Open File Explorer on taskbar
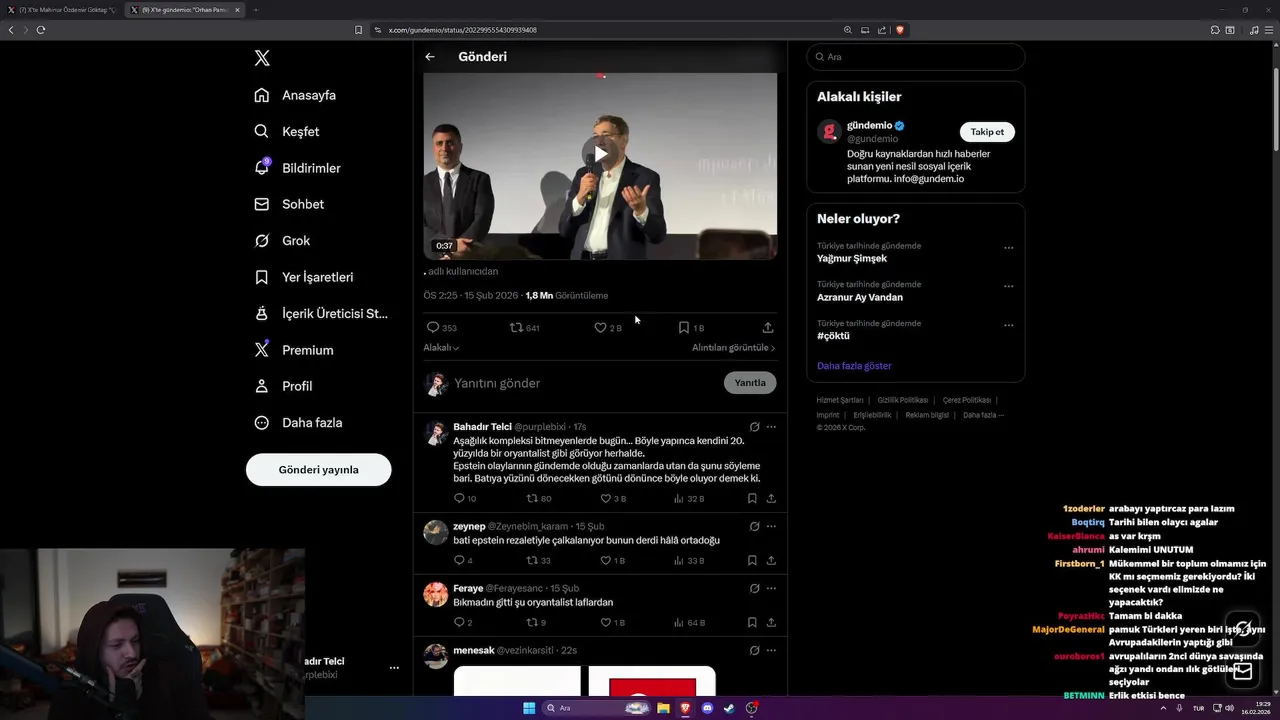 point(663,708)
